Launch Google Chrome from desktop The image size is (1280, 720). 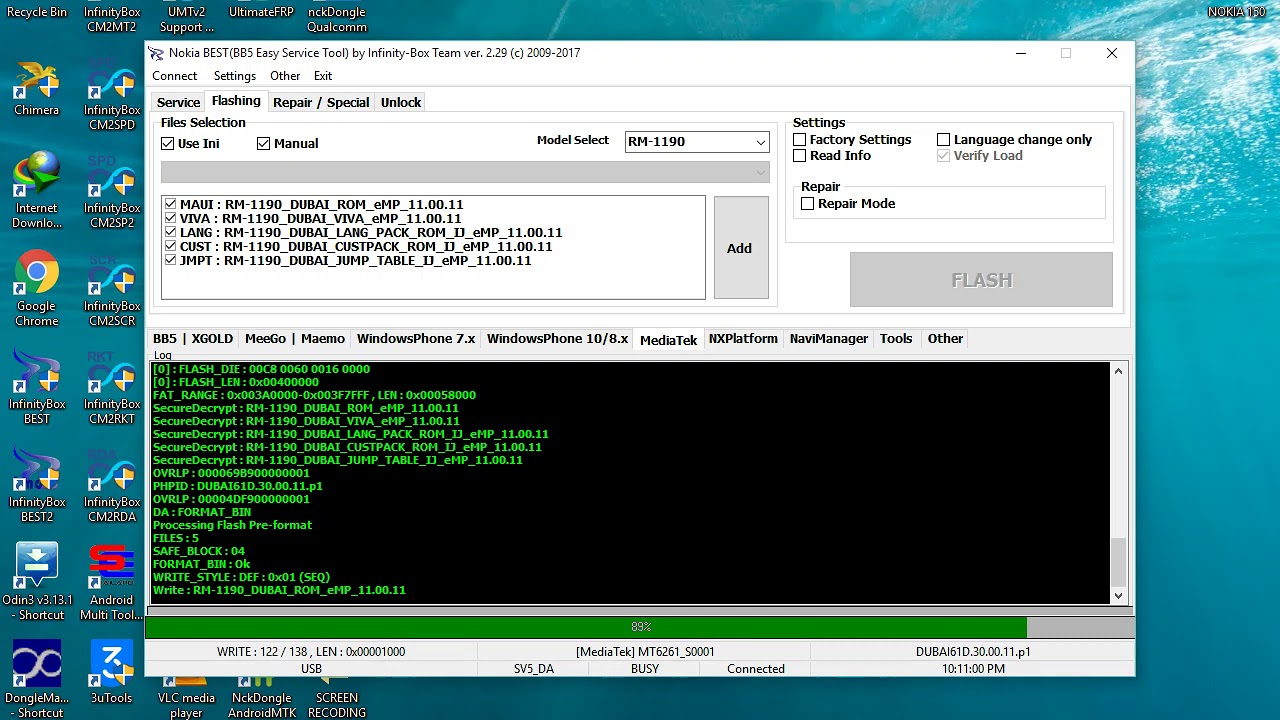coord(37,288)
